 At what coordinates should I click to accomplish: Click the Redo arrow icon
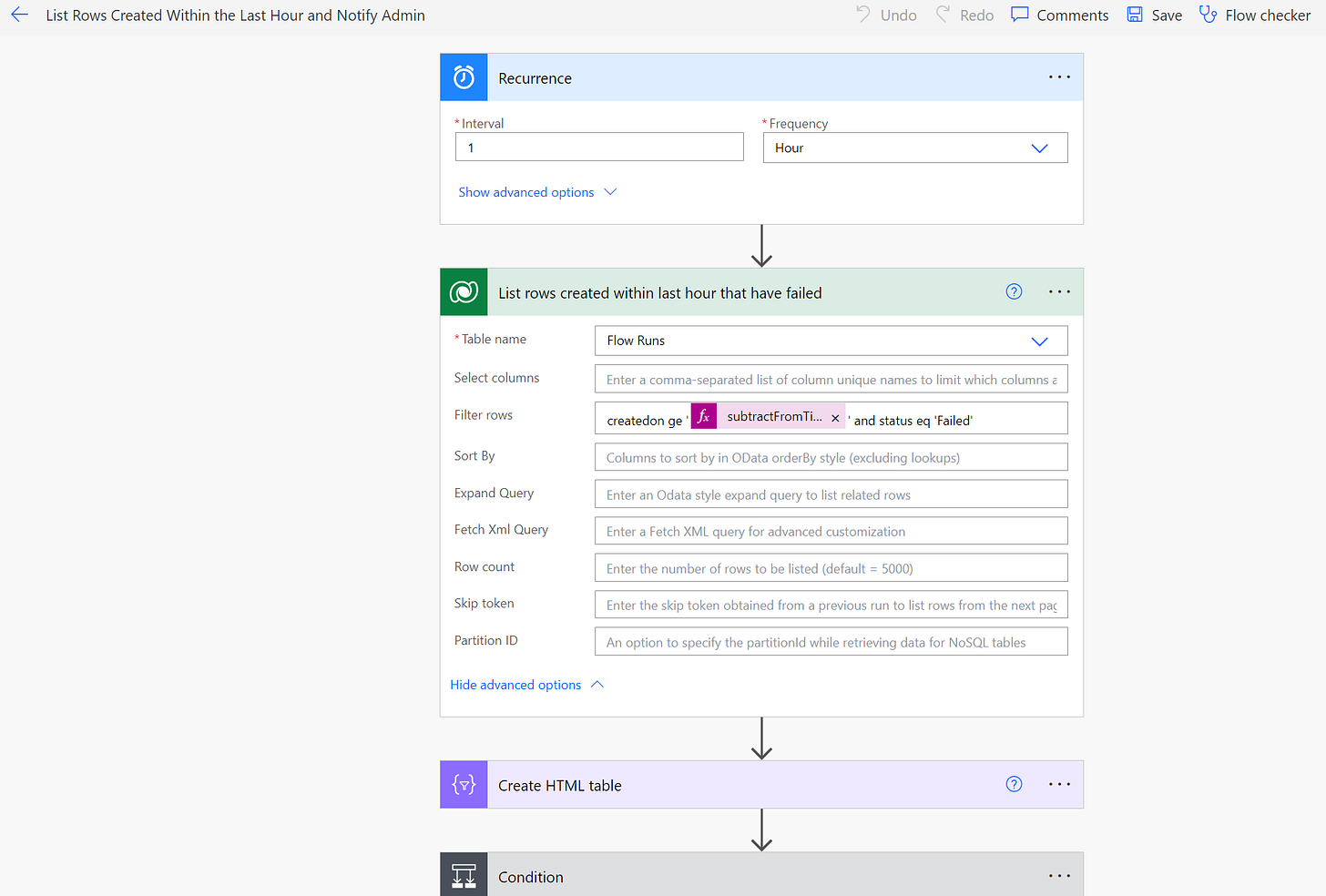(943, 15)
